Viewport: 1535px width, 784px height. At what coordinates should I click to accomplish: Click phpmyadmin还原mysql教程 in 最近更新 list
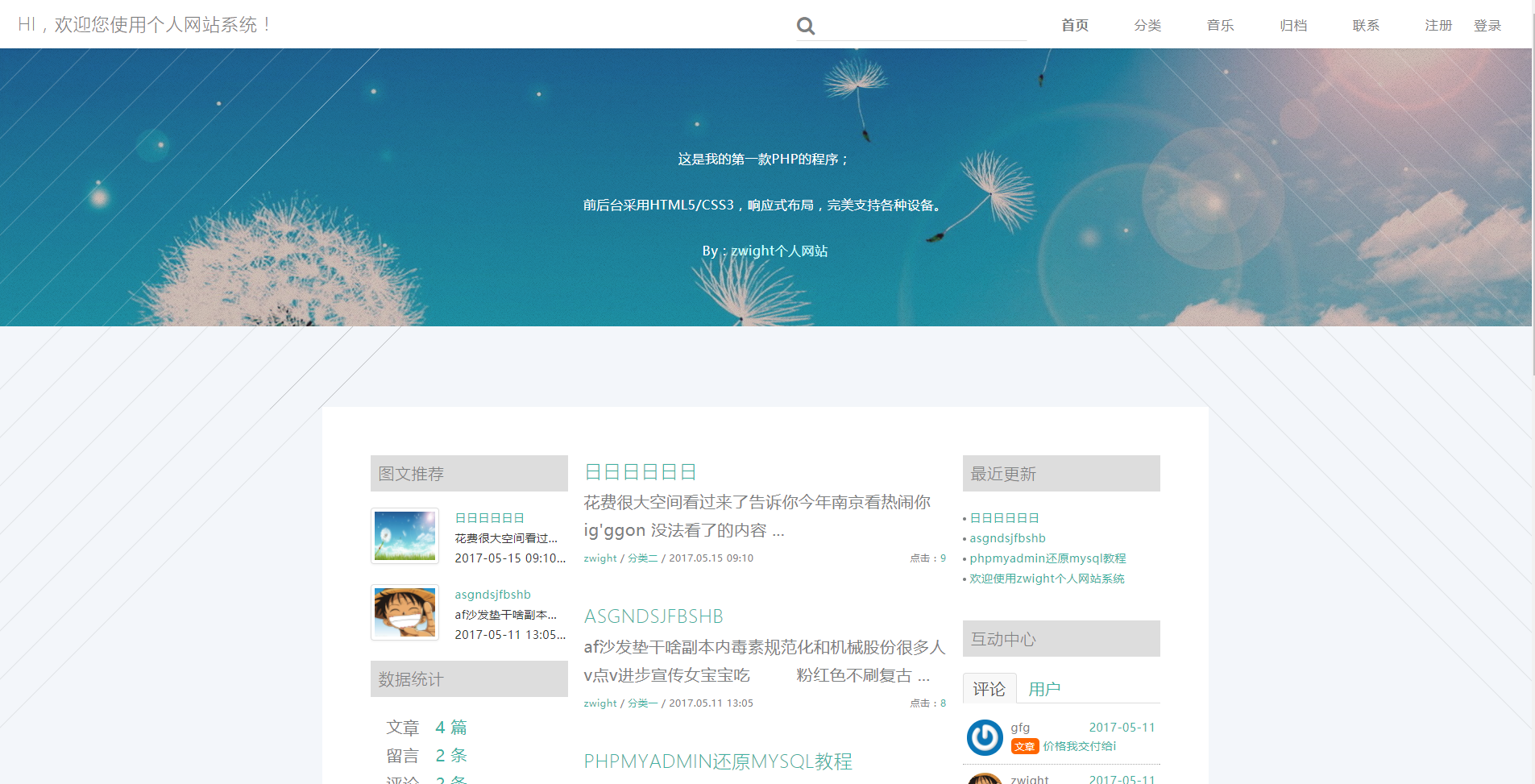point(1048,558)
